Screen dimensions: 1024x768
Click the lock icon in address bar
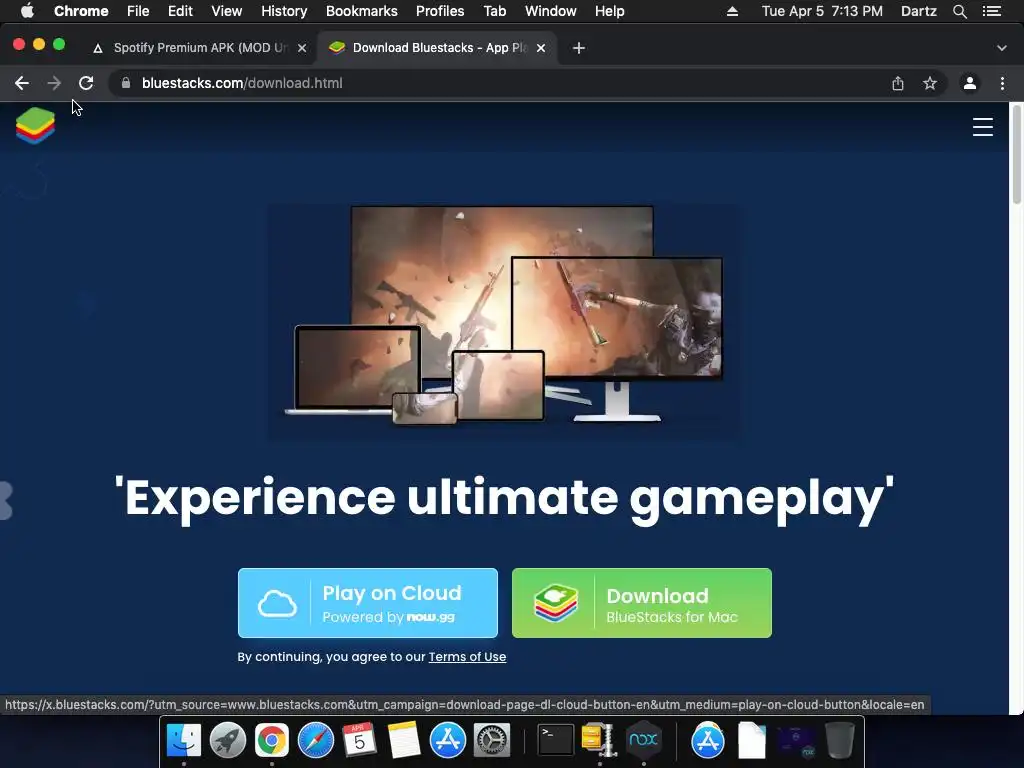coord(126,83)
